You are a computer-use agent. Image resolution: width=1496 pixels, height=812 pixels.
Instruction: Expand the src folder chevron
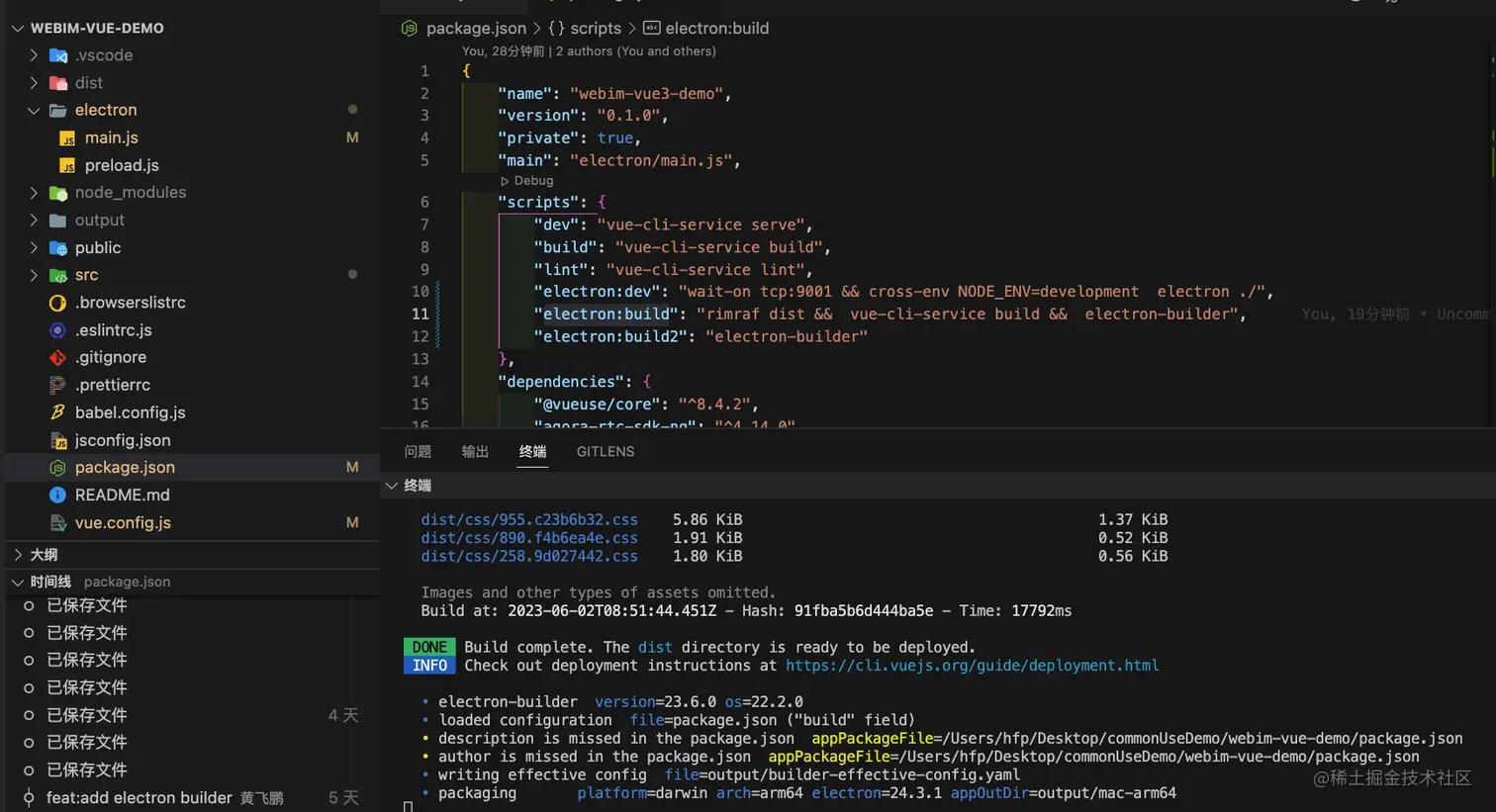tap(34, 275)
